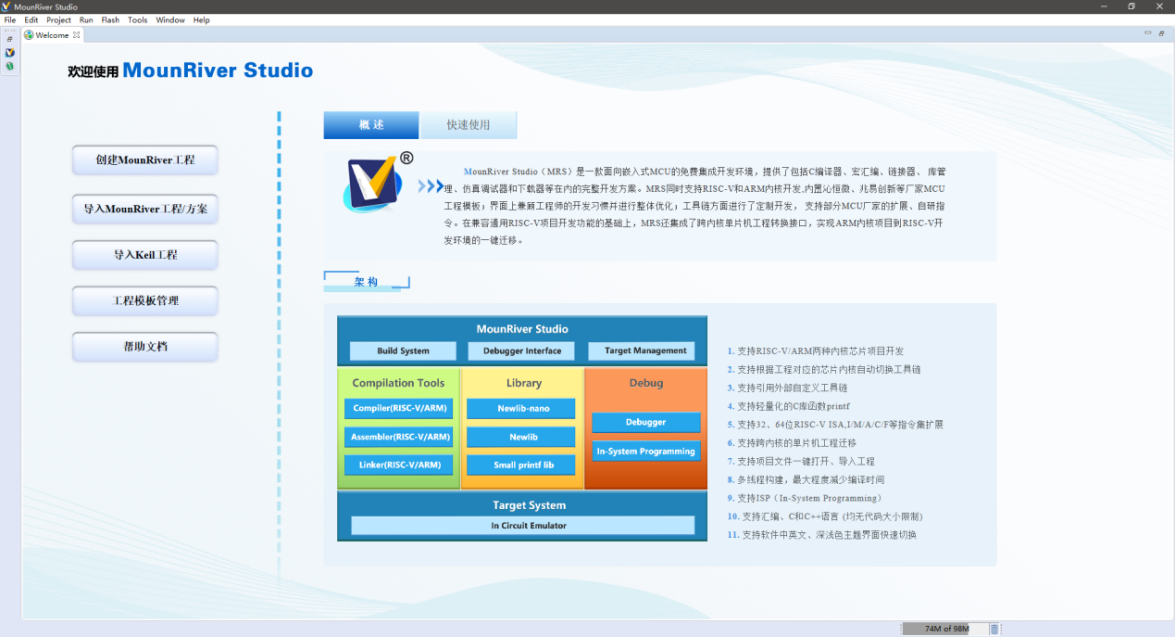Image resolution: width=1175 pixels, height=637 pixels.
Task: Open 帮助文档 from the left panel
Action: (x=144, y=347)
